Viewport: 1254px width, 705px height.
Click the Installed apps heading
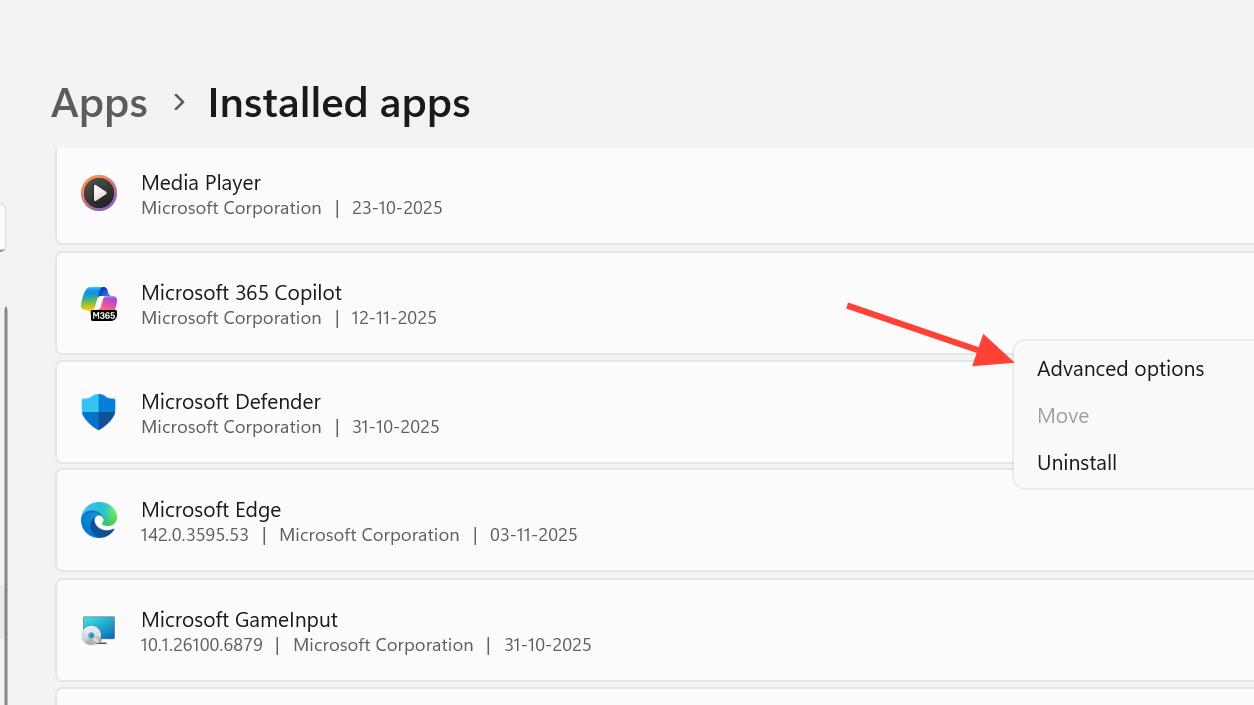tap(339, 103)
